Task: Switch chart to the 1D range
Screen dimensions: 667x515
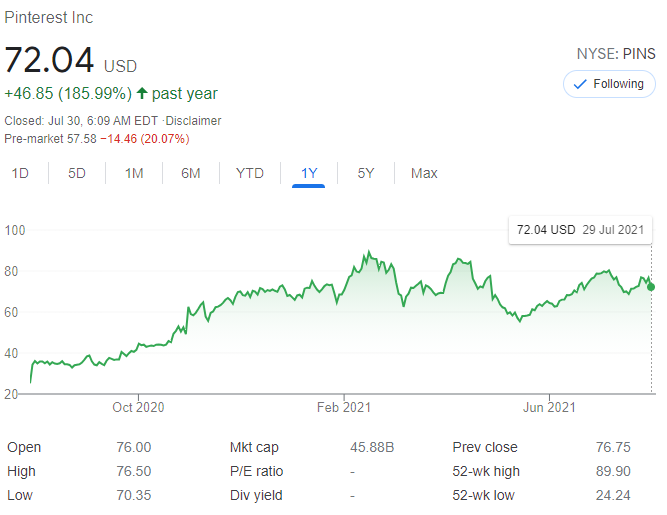Action: coord(20,173)
